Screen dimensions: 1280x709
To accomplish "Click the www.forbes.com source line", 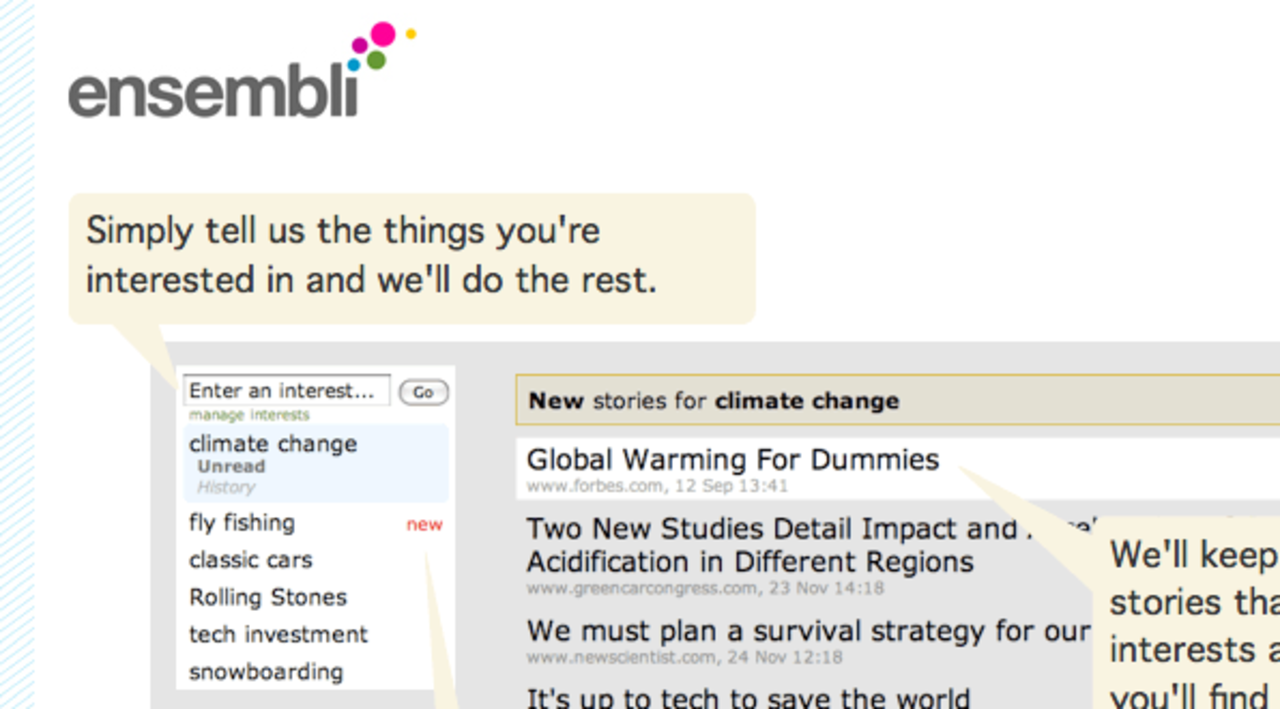I will coord(657,487).
